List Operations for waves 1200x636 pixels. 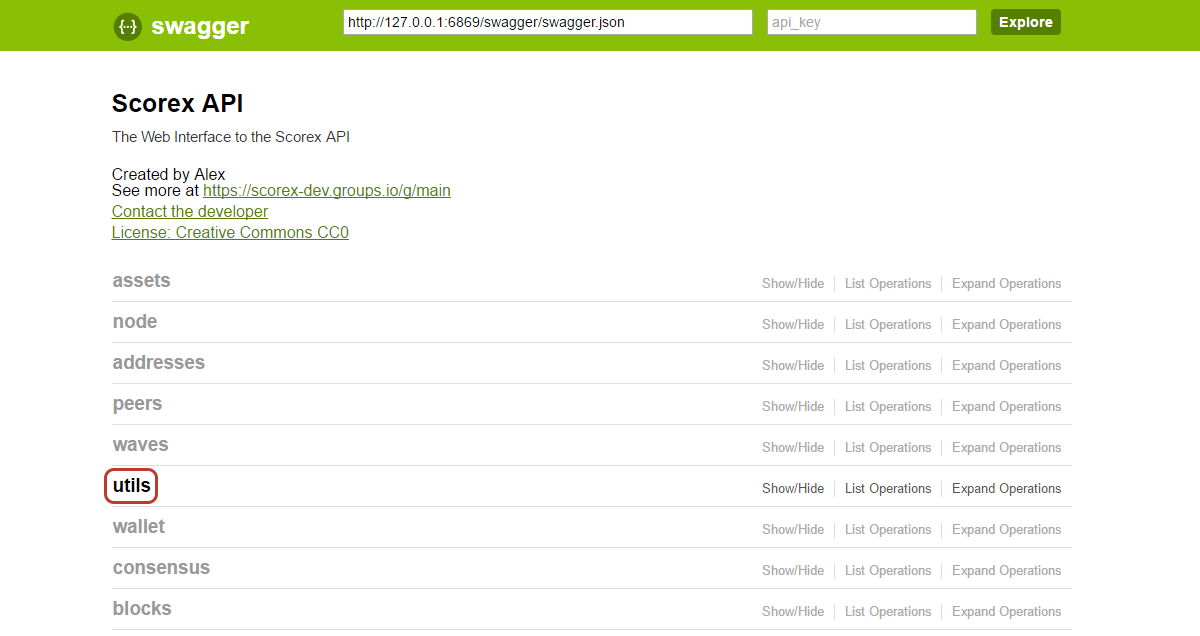[888, 447]
